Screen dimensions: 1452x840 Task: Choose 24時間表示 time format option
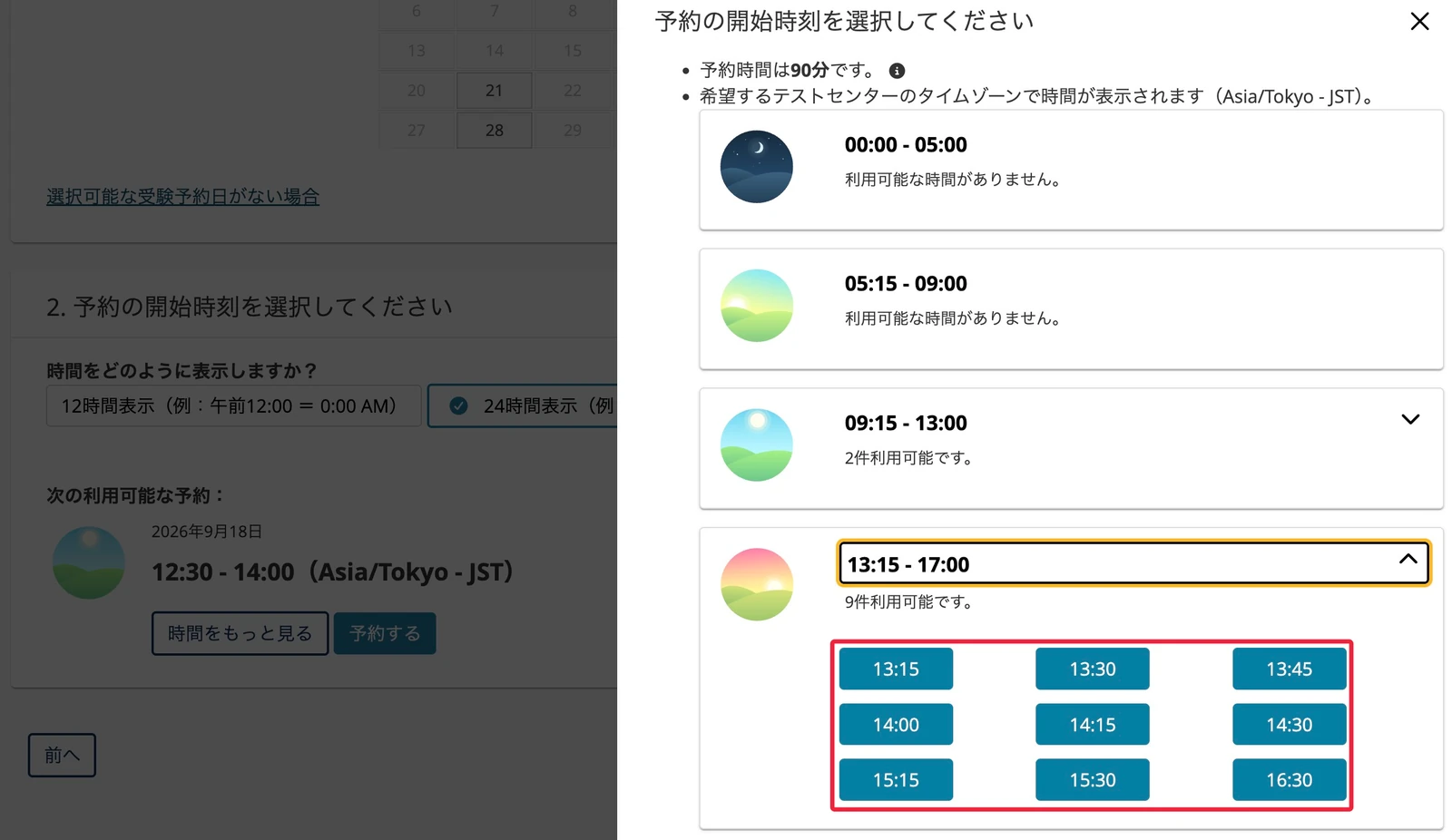click(523, 405)
